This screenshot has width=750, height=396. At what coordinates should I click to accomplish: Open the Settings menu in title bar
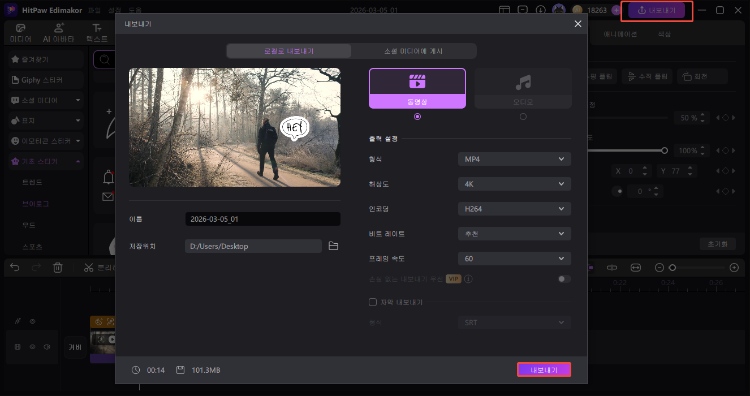click(114, 10)
